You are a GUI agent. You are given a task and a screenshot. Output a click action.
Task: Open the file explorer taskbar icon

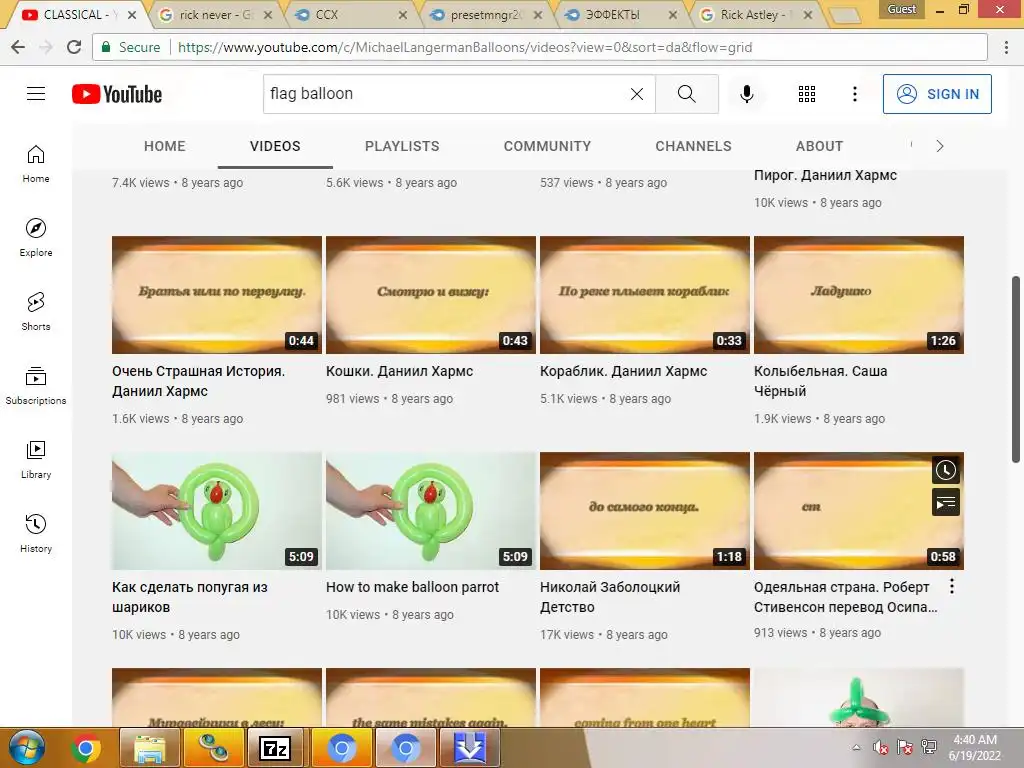click(x=149, y=748)
